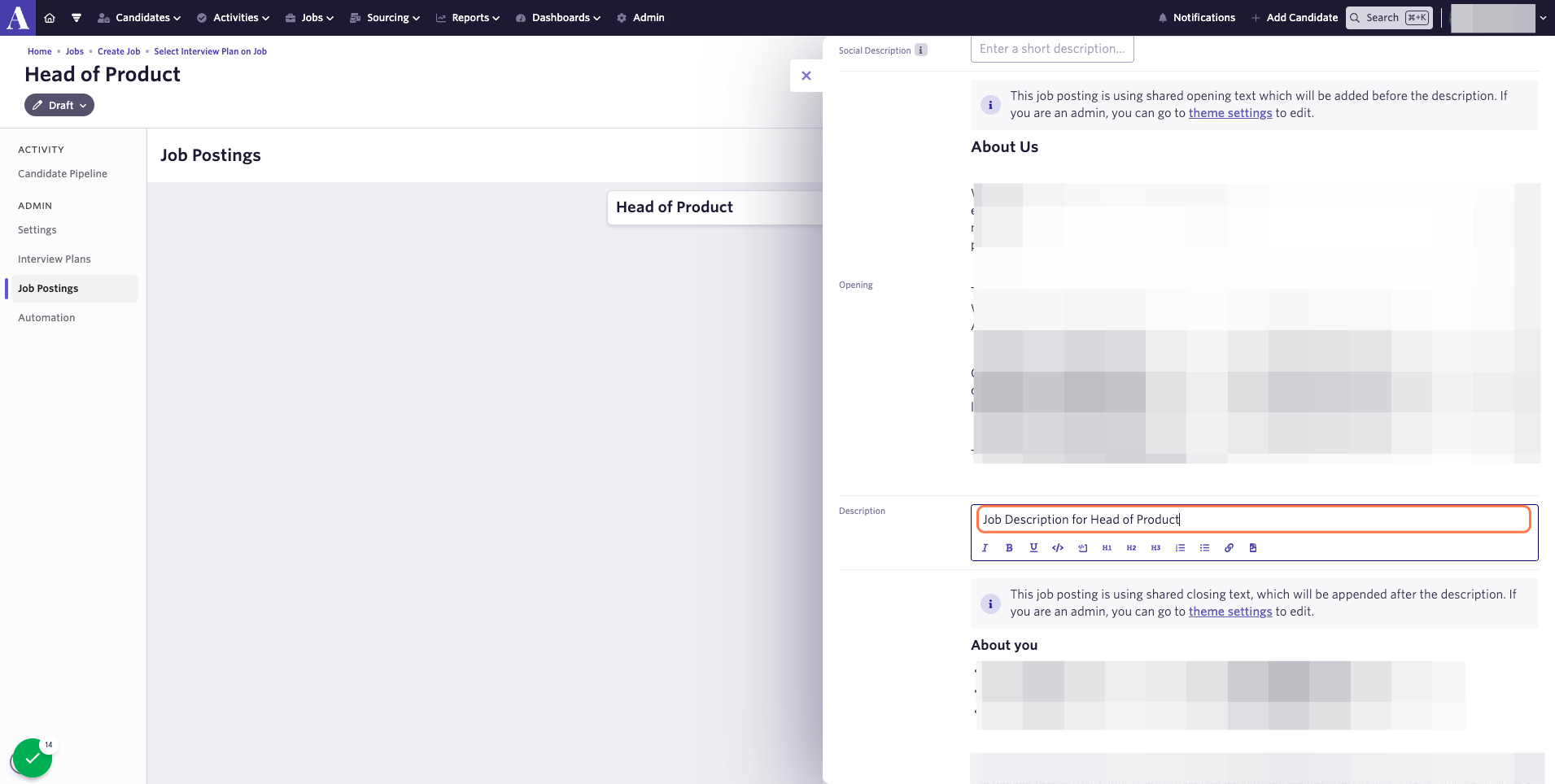The image size is (1555, 784).
Task: Insert a hyperlink in the description
Action: click(x=1229, y=548)
